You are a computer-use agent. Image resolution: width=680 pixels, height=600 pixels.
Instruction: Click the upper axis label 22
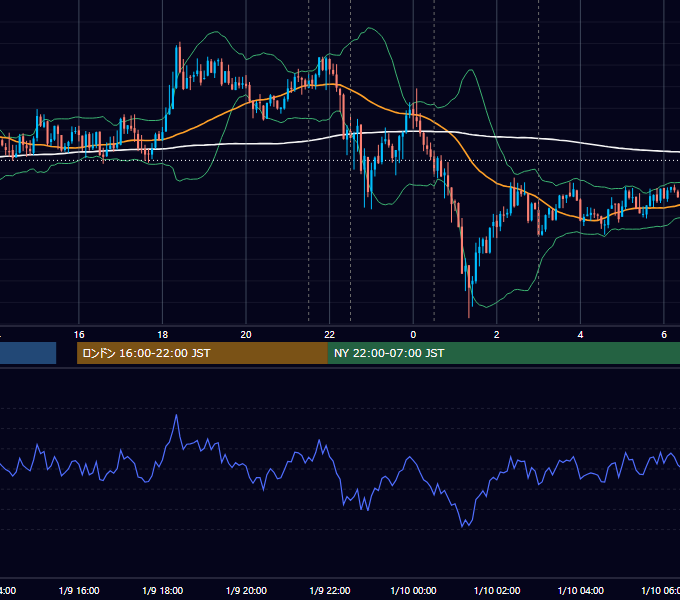(330, 335)
